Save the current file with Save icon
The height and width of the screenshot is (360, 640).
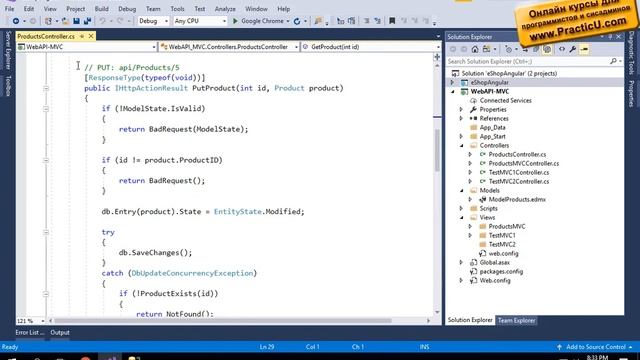[x=76, y=21]
